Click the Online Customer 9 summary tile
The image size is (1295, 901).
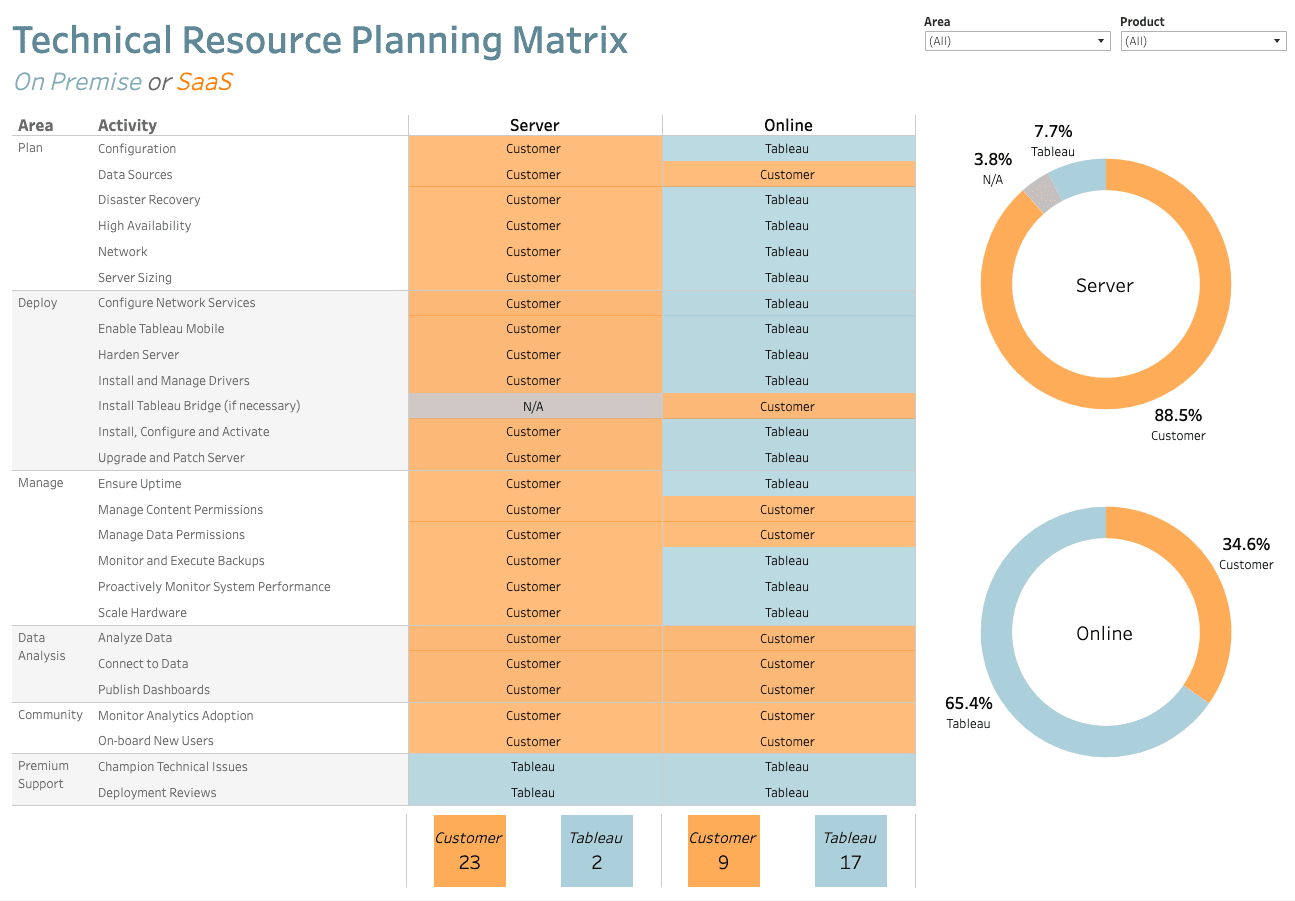(724, 851)
